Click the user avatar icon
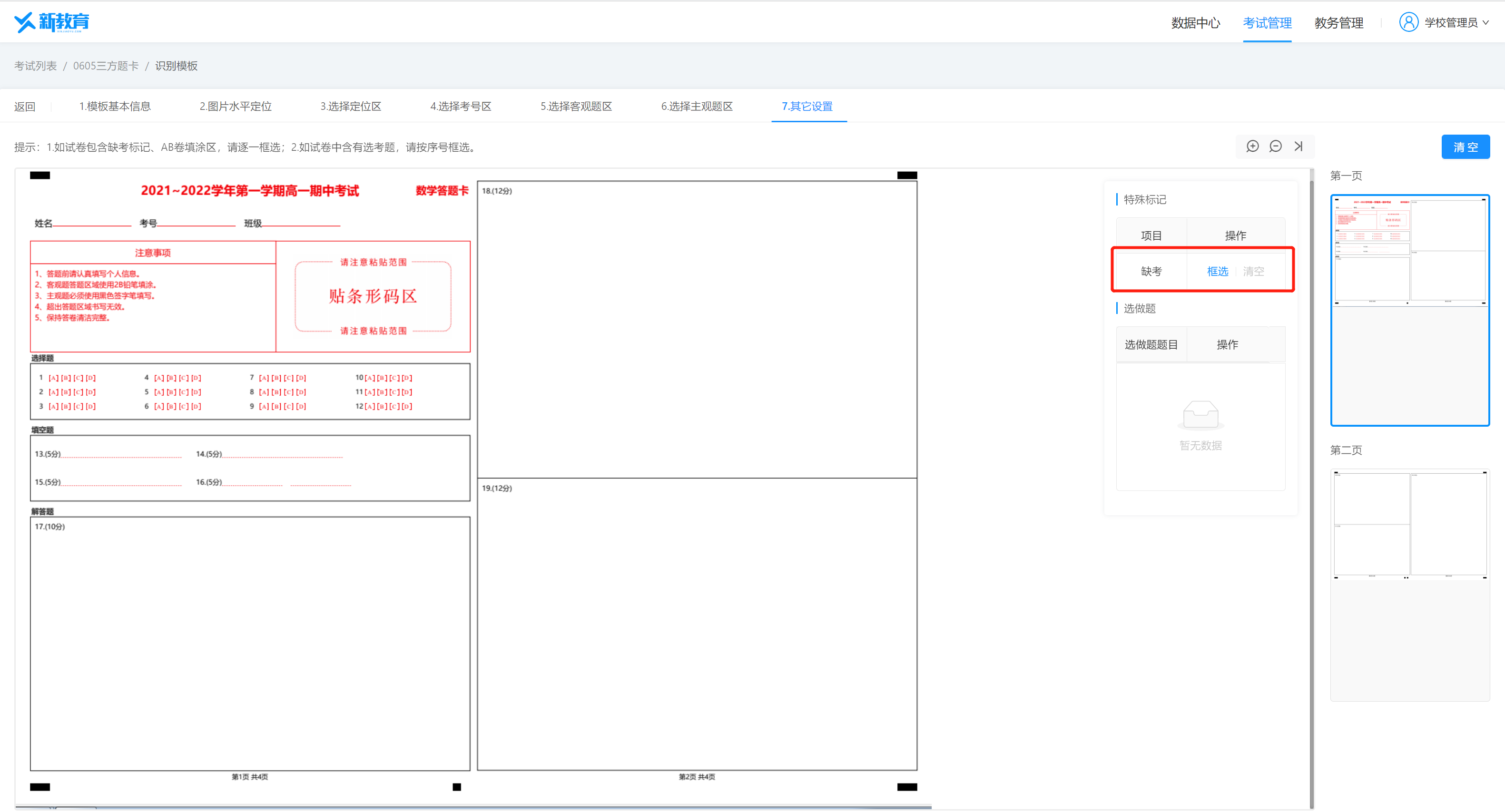This screenshot has width=1505, height=812. tap(1408, 22)
